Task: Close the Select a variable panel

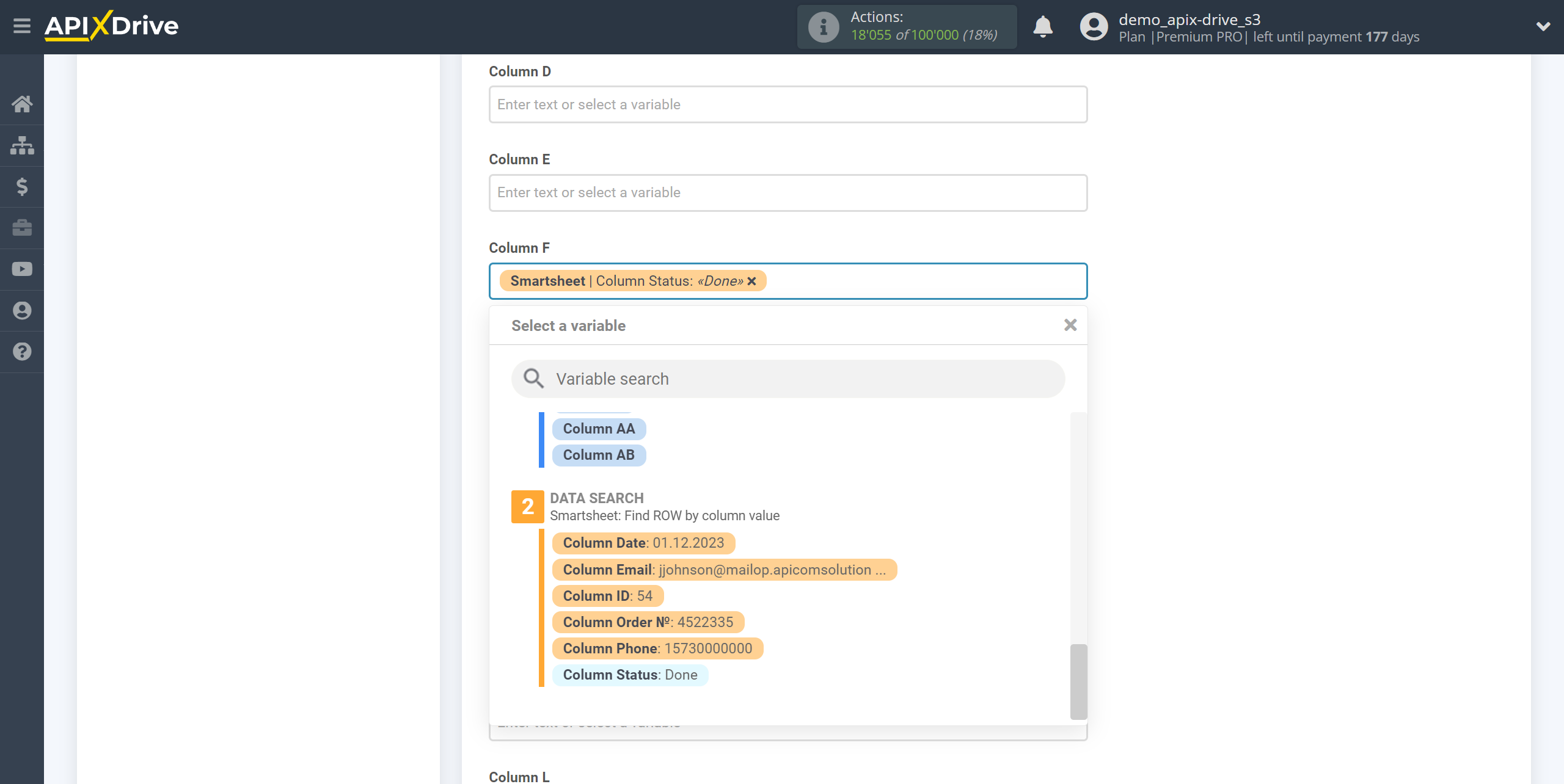Action: pyautogui.click(x=1070, y=325)
